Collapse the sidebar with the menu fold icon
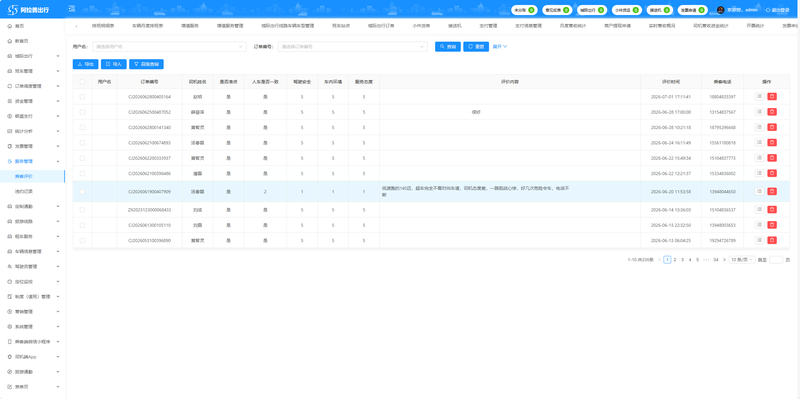The height and width of the screenshot is (399, 800). tap(71, 9)
